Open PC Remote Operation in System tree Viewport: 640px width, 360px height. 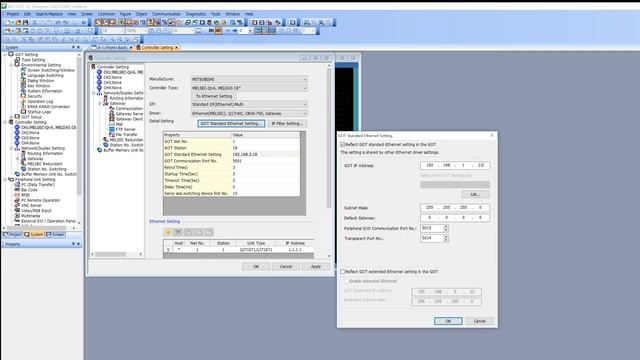40,200
